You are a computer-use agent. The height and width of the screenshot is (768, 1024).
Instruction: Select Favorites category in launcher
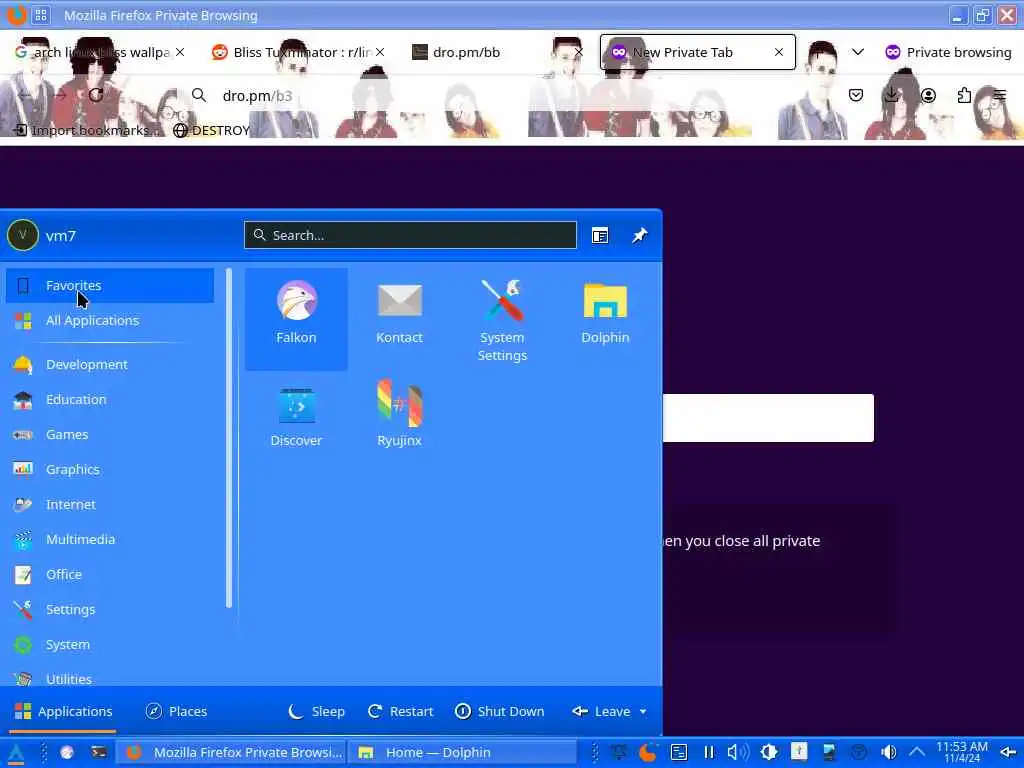tap(110, 285)
